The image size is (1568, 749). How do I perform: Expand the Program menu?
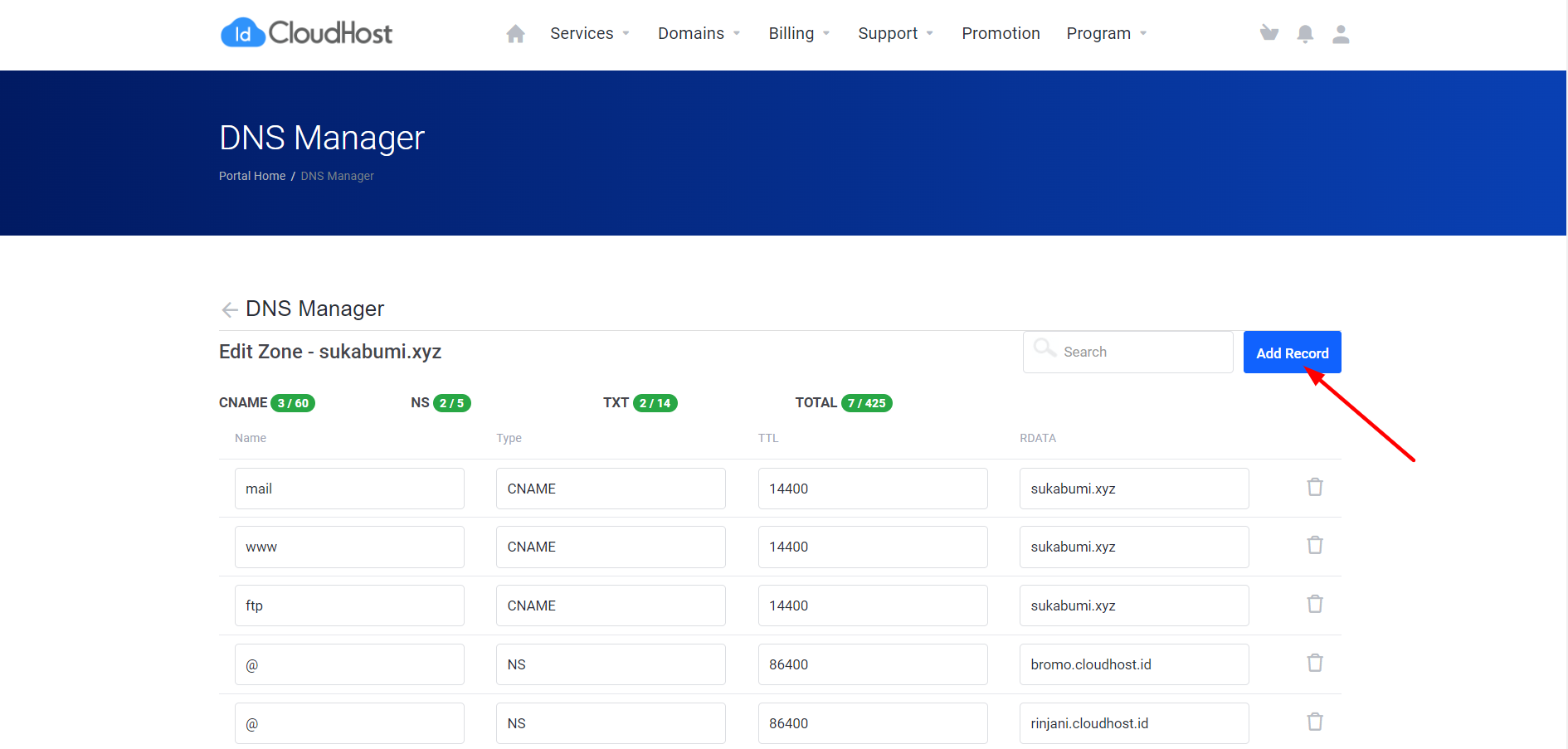[1107, 33]
